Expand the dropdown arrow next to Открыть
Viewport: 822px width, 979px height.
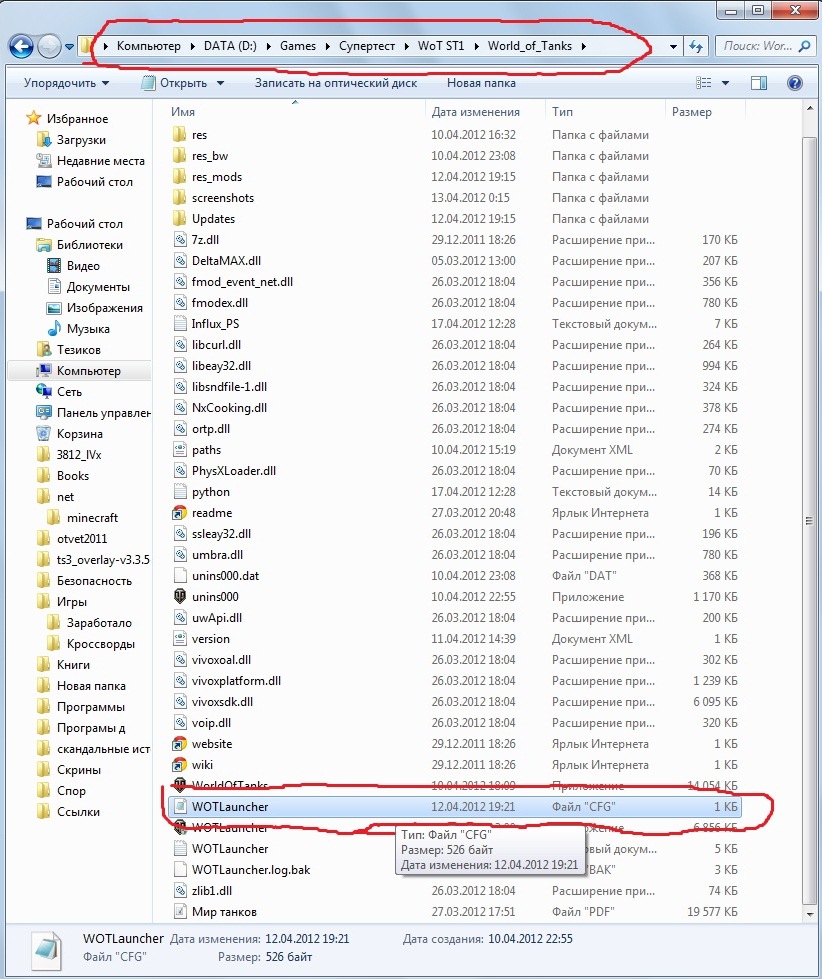click(x=220, y=83)
